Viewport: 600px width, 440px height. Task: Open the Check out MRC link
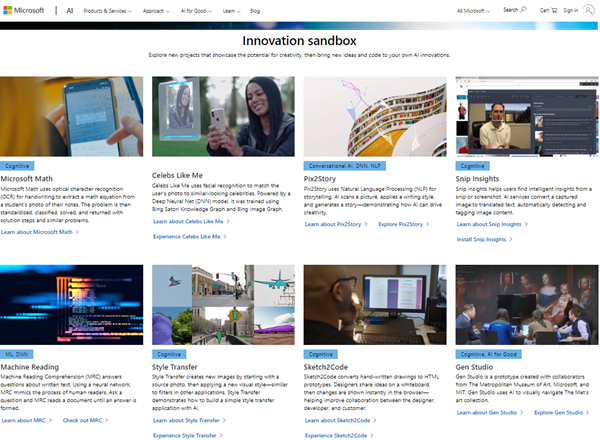[85, 420]
